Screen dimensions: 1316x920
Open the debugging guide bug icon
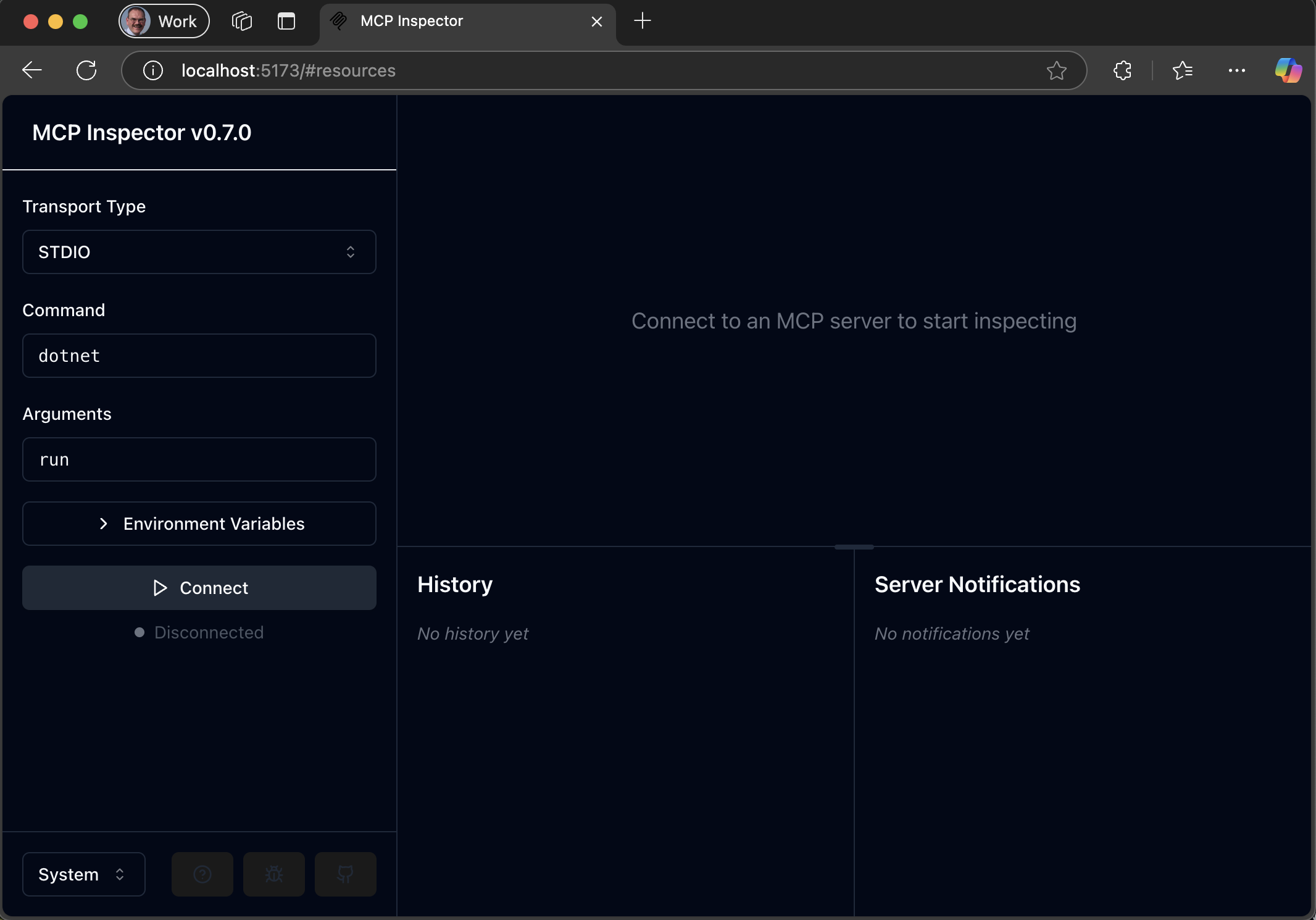(x=274, y=874)
